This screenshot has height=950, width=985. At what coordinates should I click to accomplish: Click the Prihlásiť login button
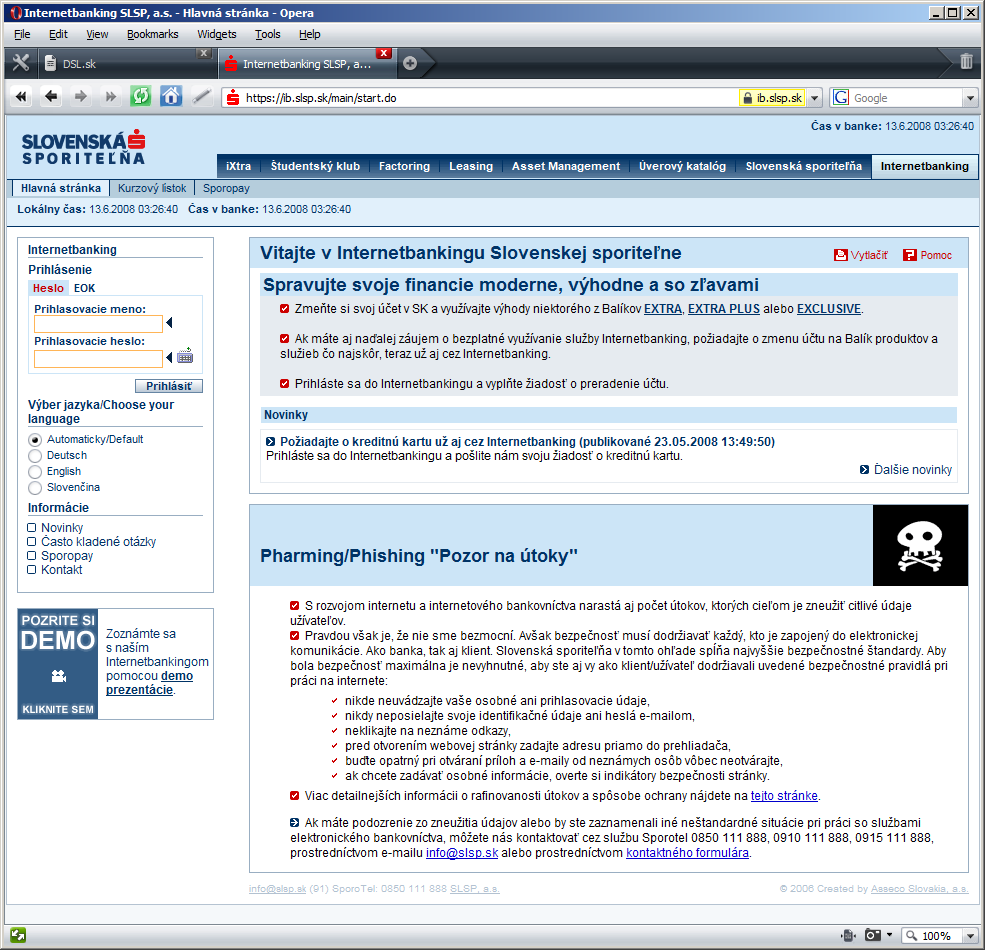pos(169,386)
